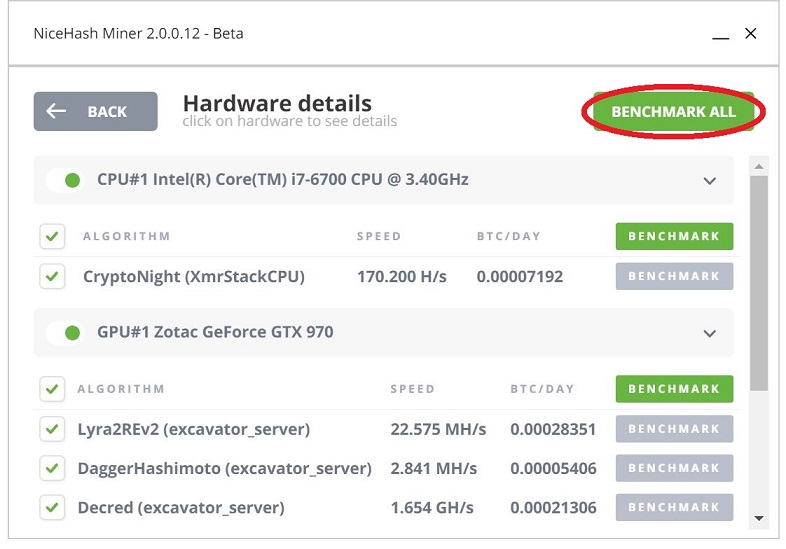
Task: Click the vertical scrollbar thumb
Action: click(759, 283)
